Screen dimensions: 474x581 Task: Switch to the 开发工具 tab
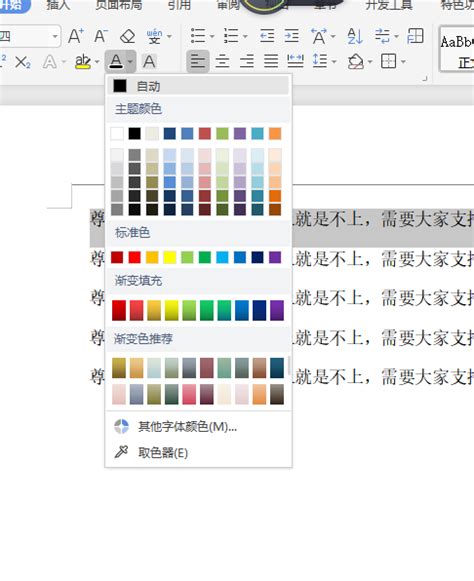pos(389,5)
